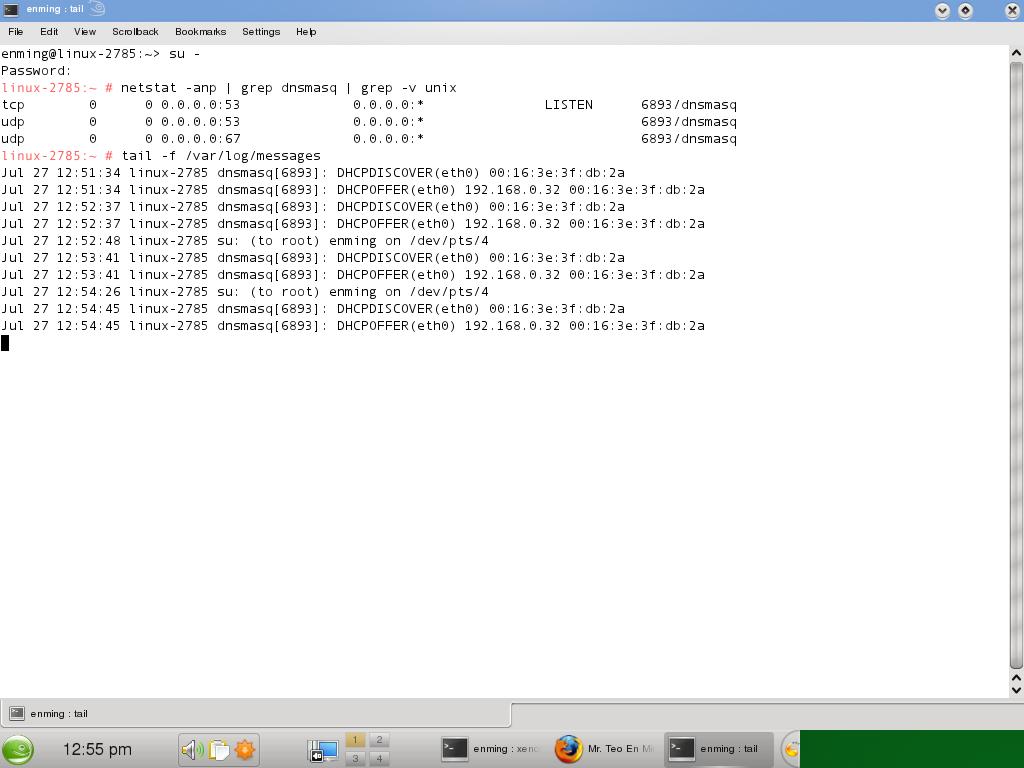Image resolution: width=1024 pixels, height=768 pixels.
Task: Click the 'LISTEN' state in netstat output
Action: (x=569, y=104)
